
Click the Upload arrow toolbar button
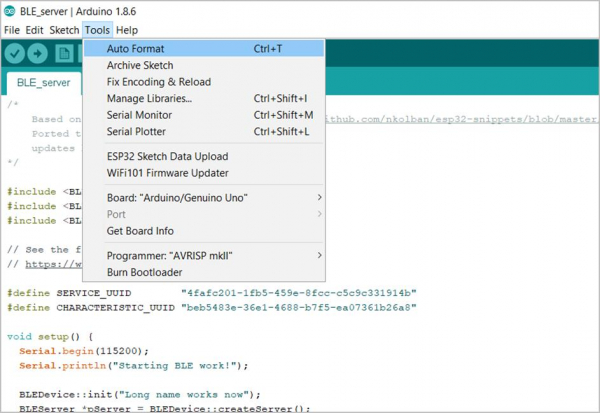tap(39, 53)
